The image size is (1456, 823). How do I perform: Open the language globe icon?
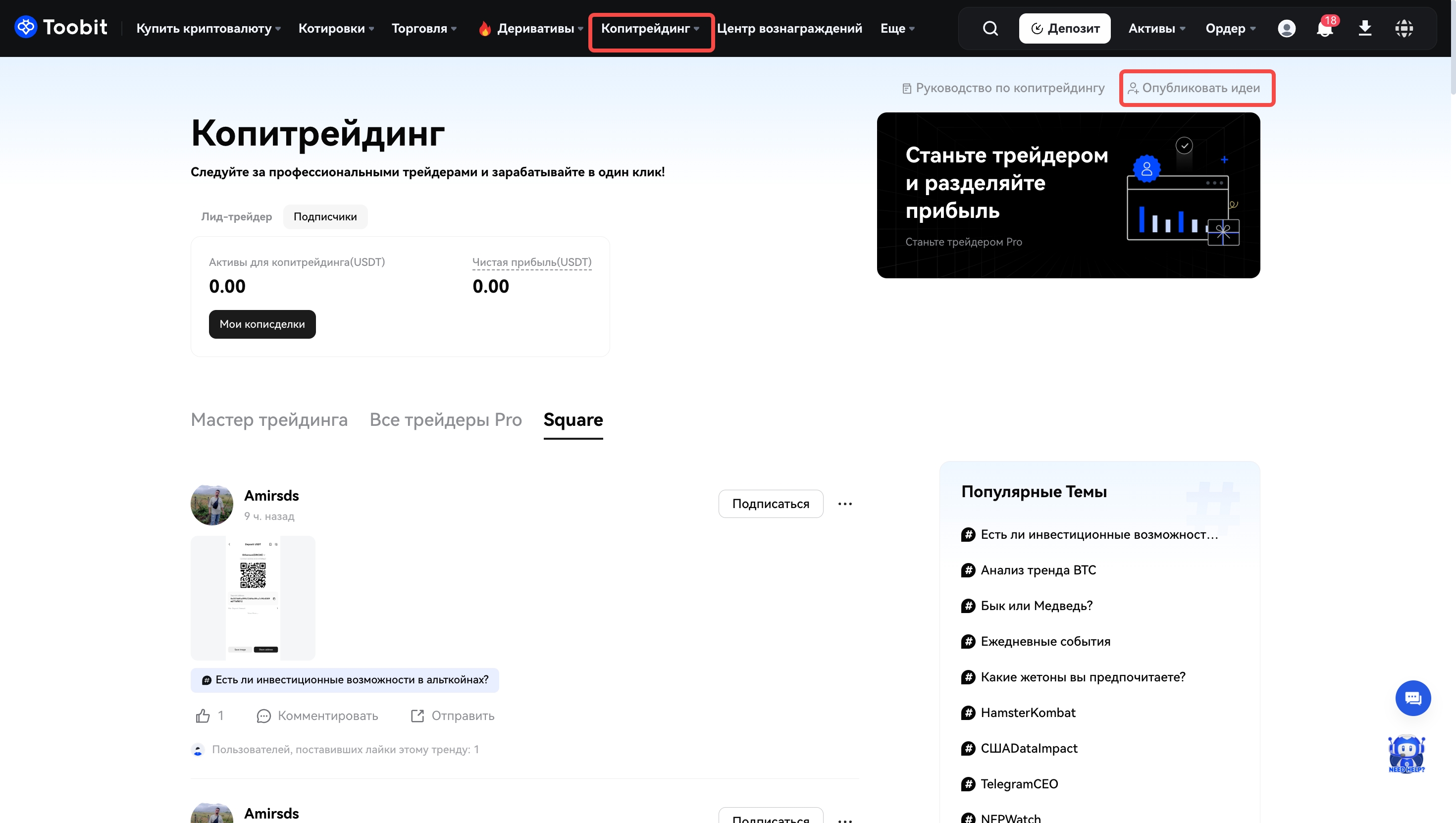(x=1404, y=28)
